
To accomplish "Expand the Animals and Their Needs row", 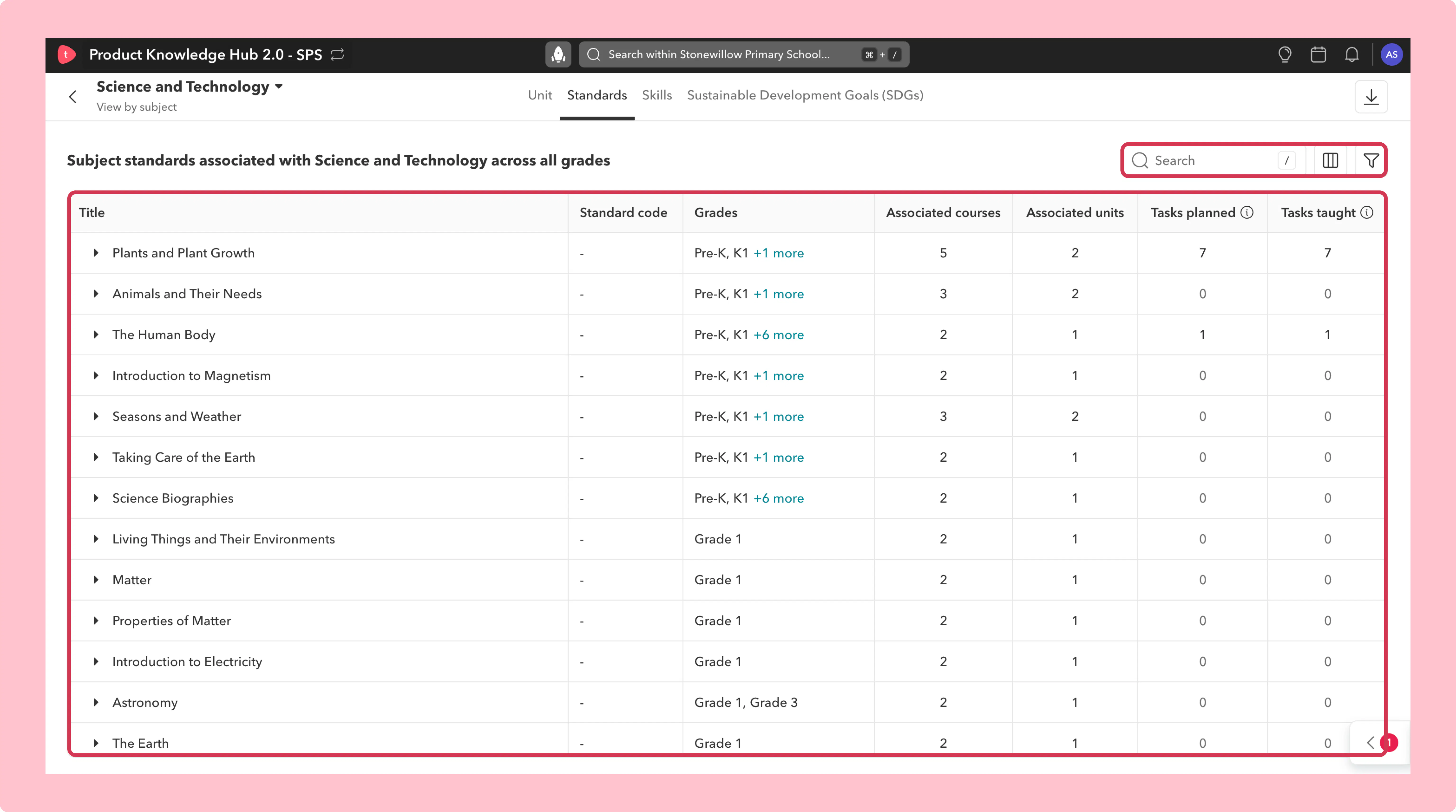I will pyautogui.click(x=96, y=294).
